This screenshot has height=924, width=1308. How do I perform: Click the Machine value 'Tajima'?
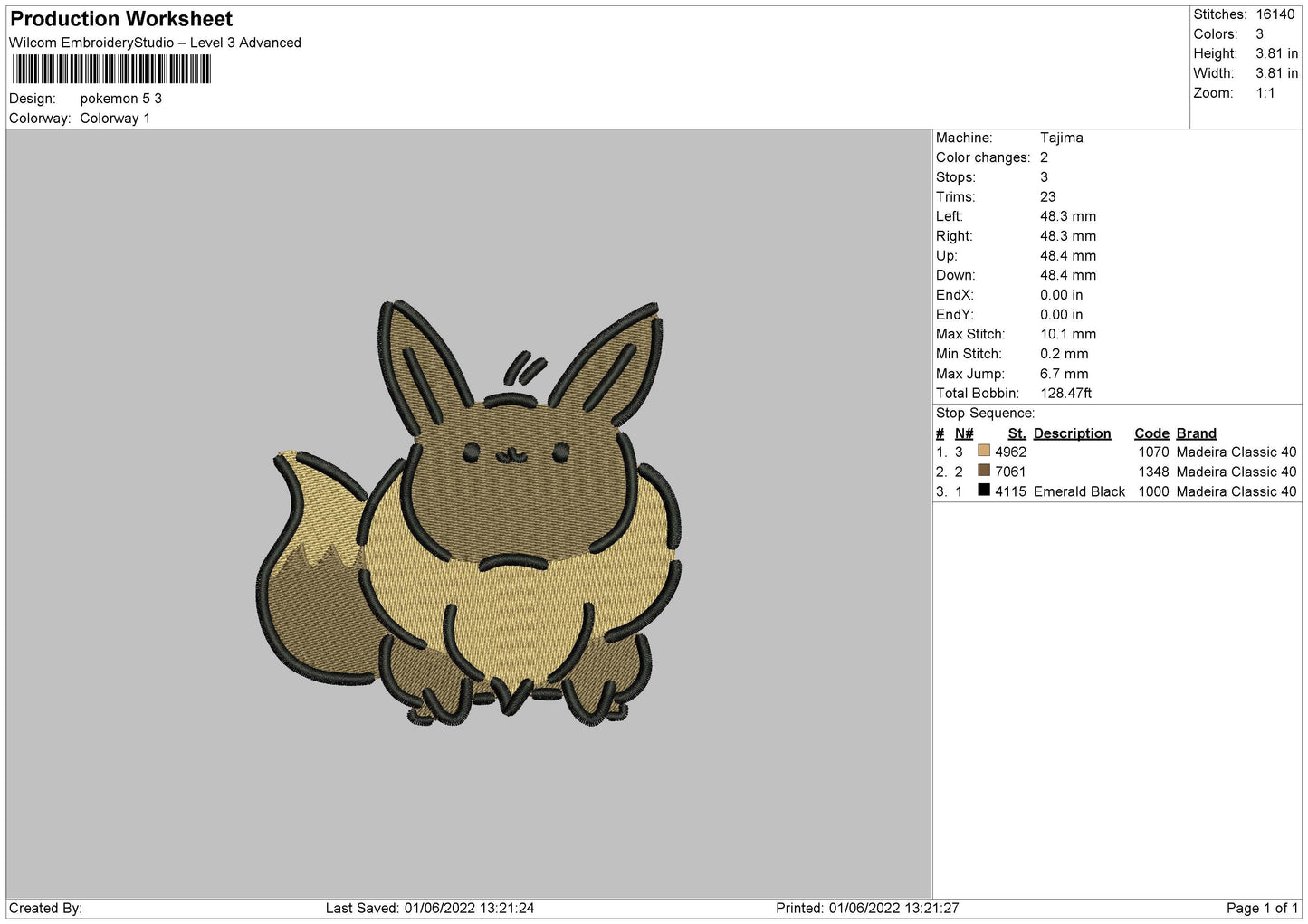(x=1062, y=138)
